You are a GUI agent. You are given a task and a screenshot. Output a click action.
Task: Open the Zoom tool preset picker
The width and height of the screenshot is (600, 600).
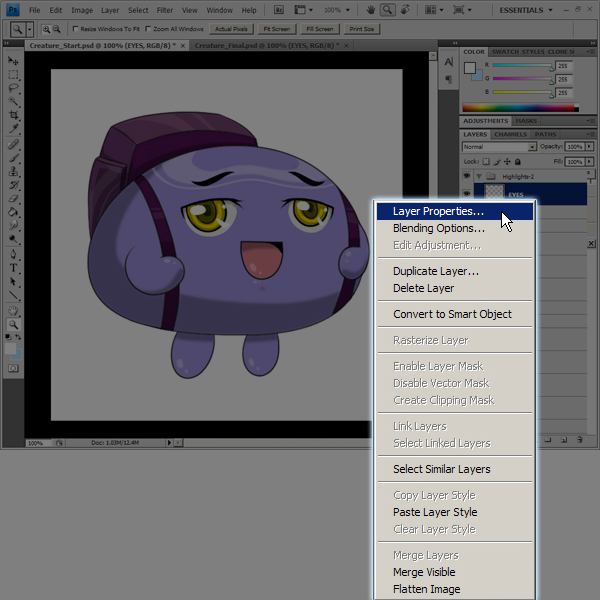[30, 29]
